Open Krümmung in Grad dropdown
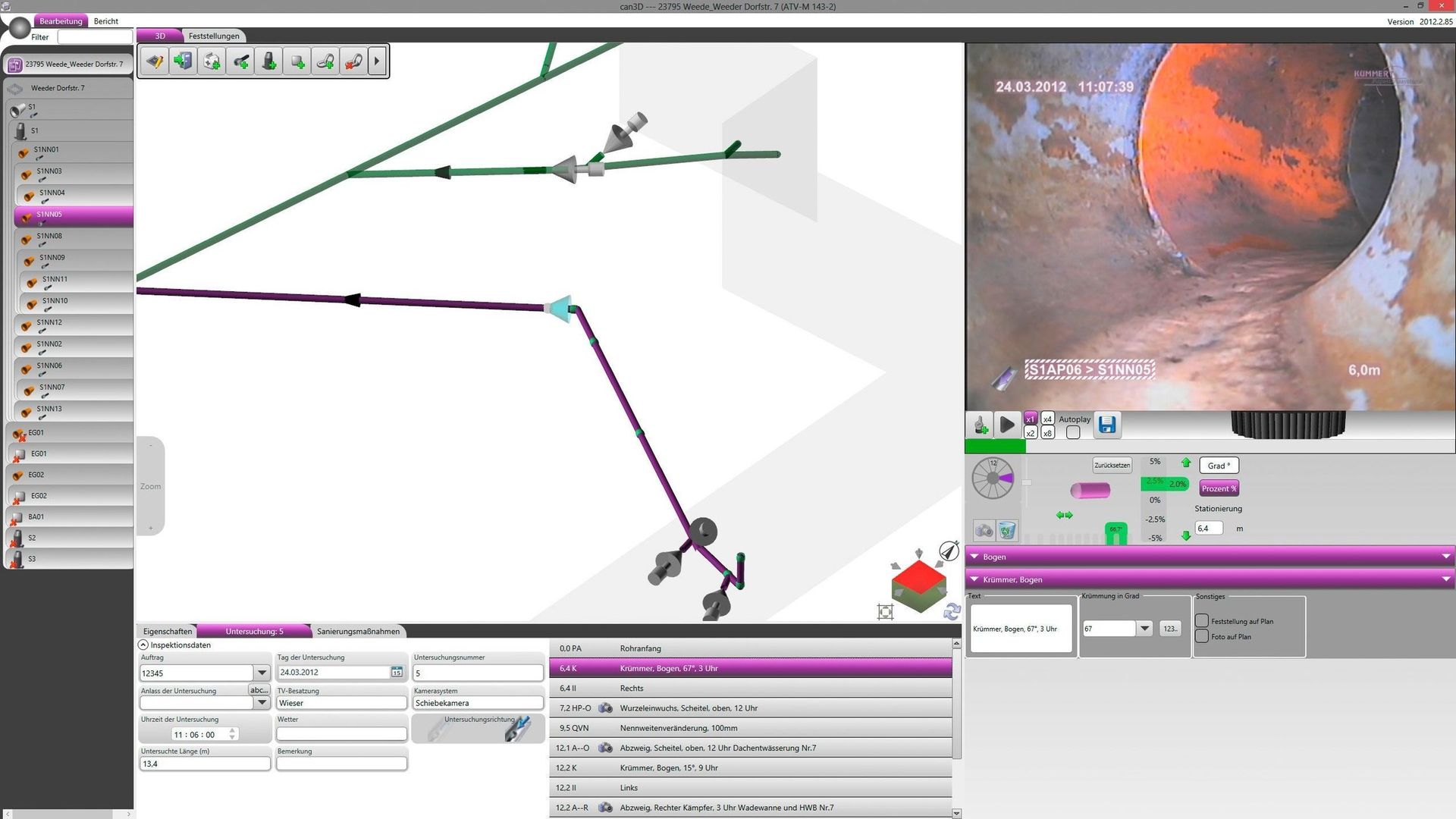Viewport: 1456px width, 819px height. [x=1145, y=628]
